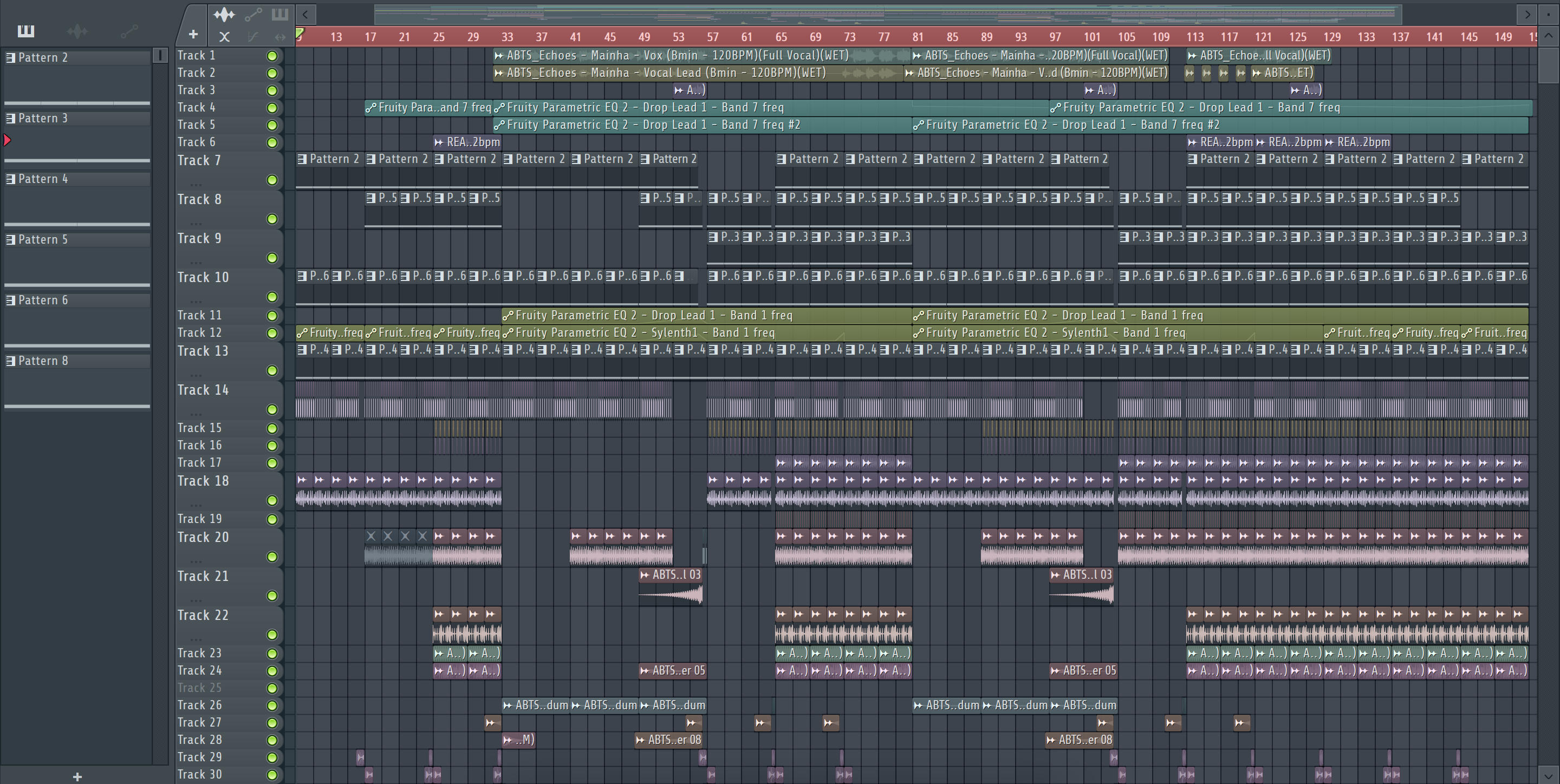
Task: Select Pattern 8 in the picker list
Action: pos(42,361)
